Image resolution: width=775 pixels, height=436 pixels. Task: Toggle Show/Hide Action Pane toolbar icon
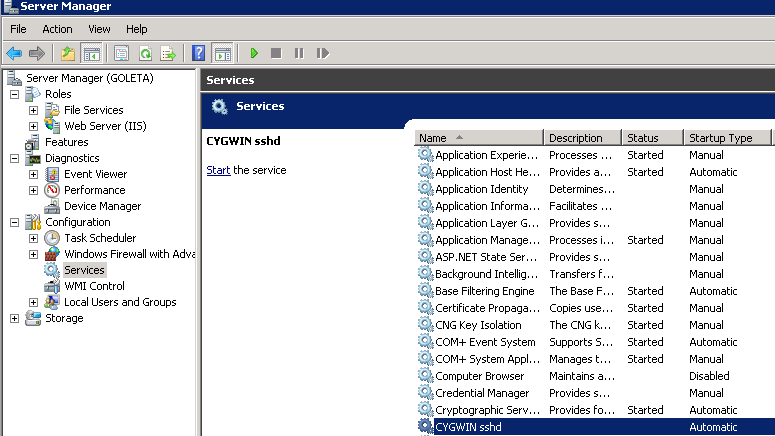[222, 53]
